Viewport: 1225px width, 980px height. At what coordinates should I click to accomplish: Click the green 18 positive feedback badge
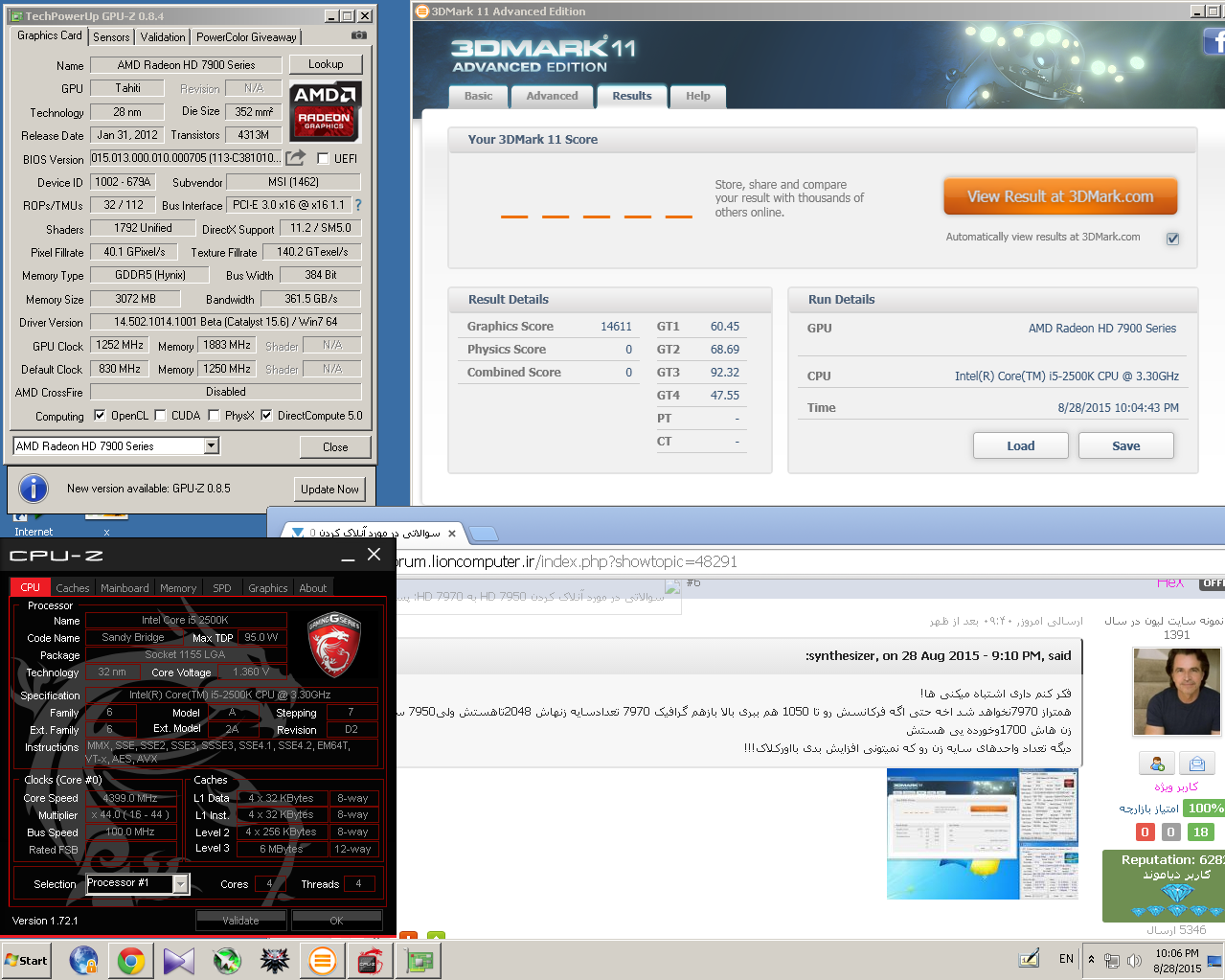click(1200, 832)
